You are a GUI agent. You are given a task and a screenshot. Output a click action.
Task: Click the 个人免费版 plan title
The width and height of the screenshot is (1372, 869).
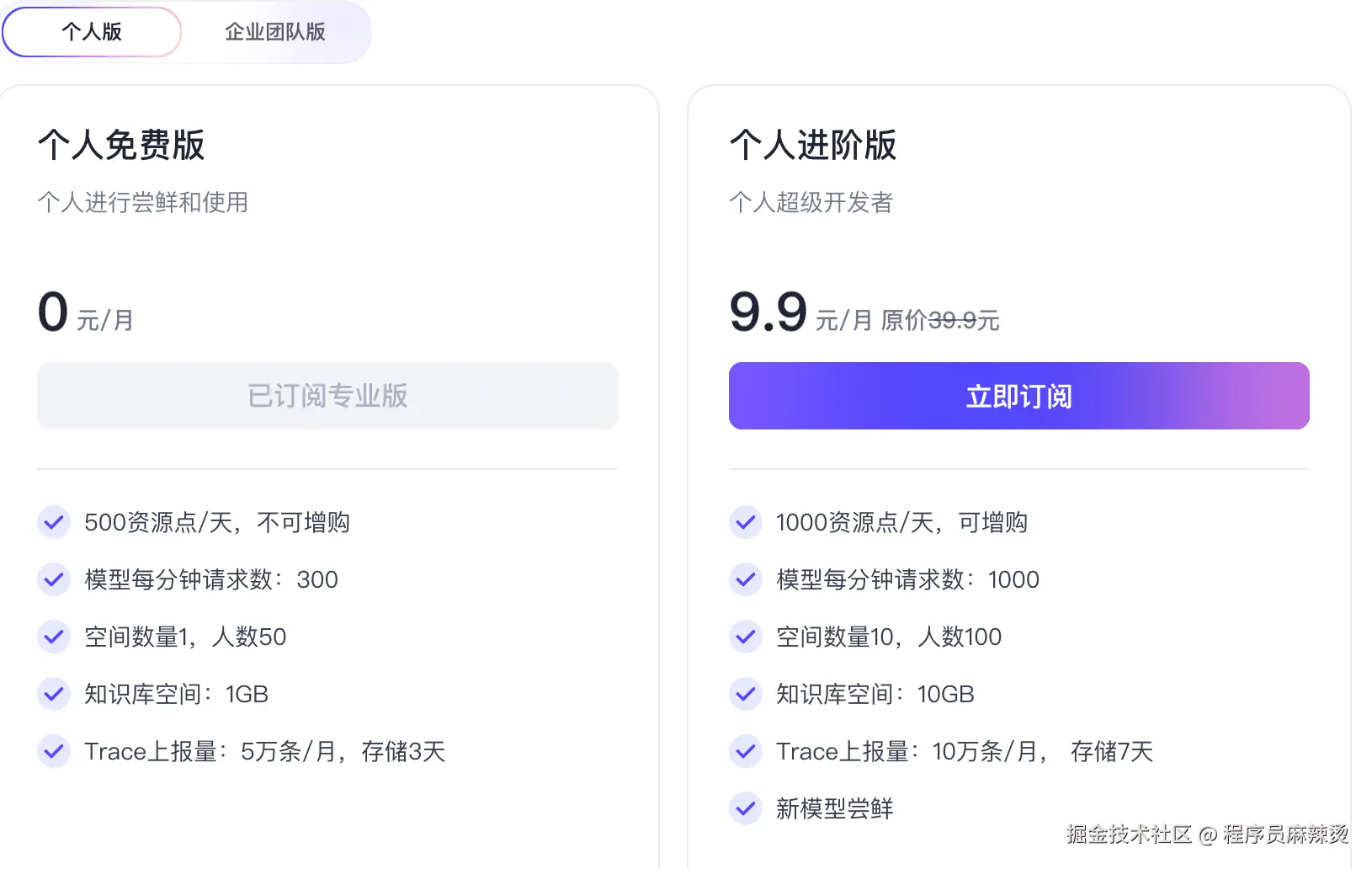click(x=121, y=145)
